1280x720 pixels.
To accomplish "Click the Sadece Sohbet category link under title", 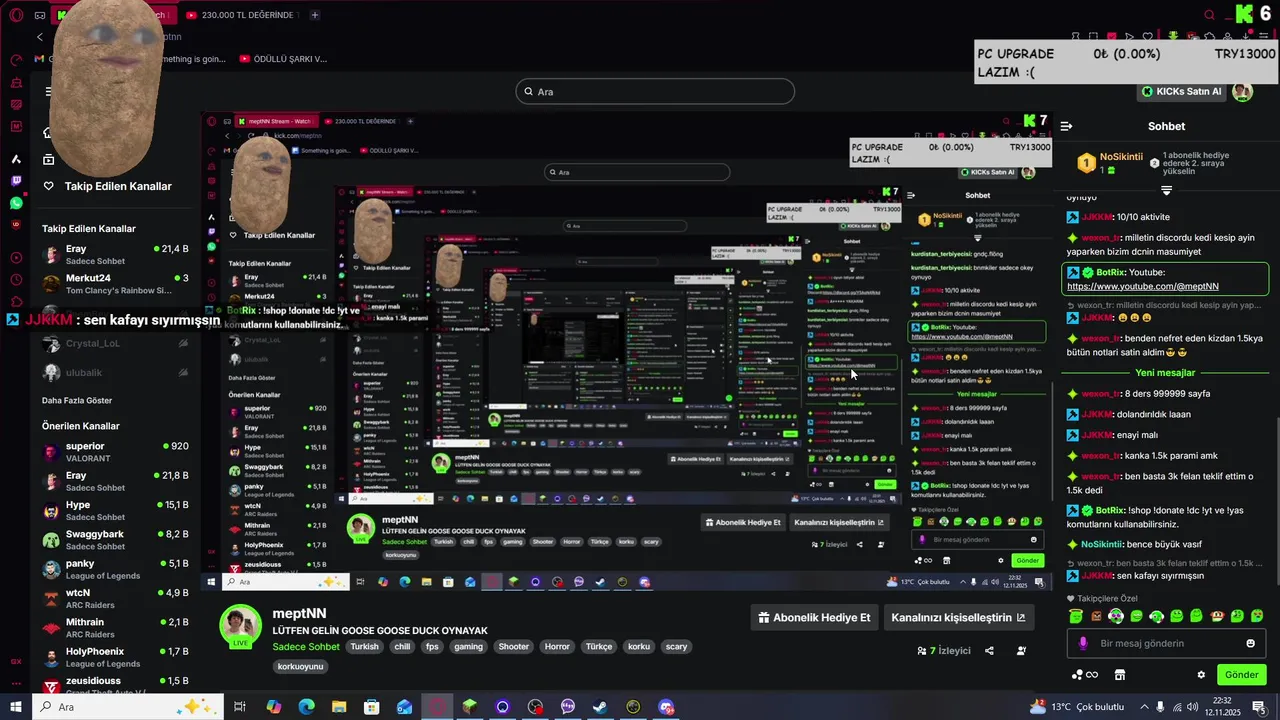I will [x=306, y=646].
